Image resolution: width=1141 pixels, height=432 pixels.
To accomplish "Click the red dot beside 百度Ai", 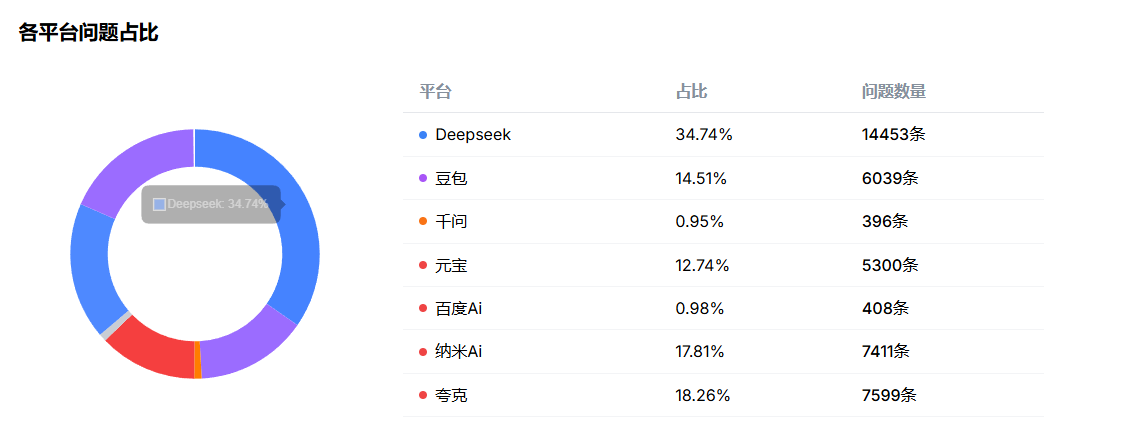I will [x=423, y=309].
